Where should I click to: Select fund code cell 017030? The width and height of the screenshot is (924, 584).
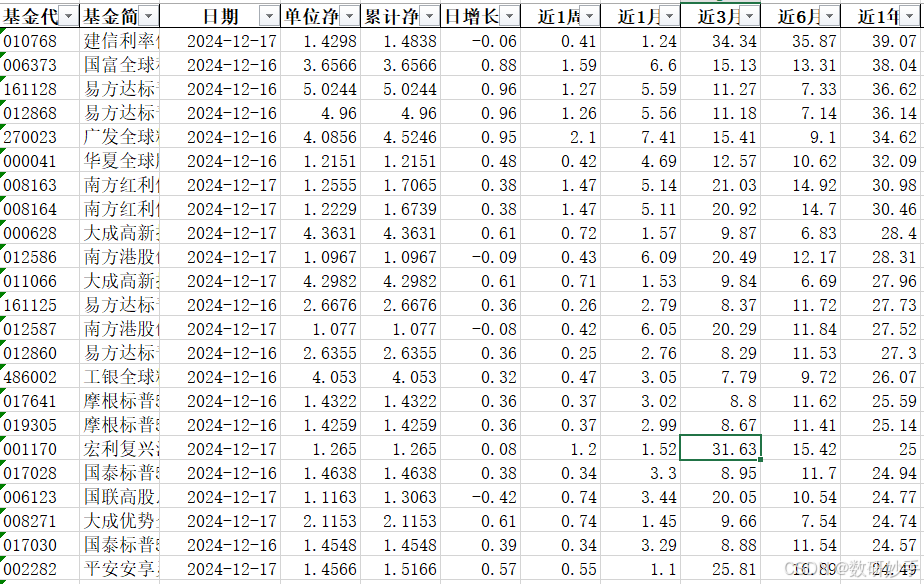pos(40,545)
